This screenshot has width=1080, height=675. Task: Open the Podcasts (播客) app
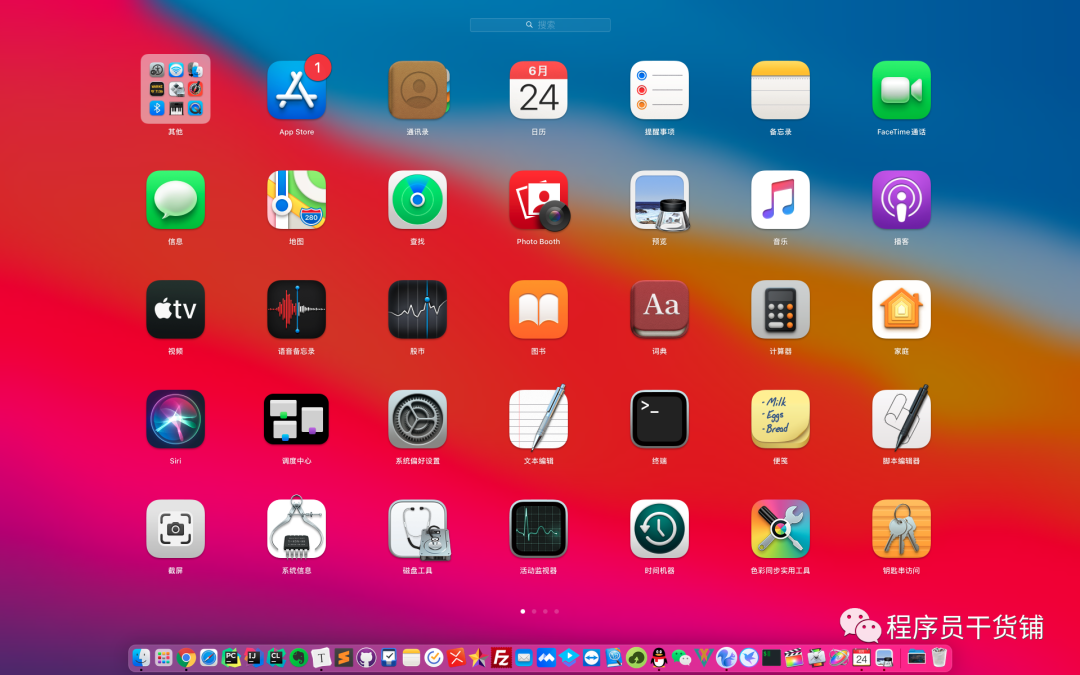pyautogui.click(x=902, y=200)
